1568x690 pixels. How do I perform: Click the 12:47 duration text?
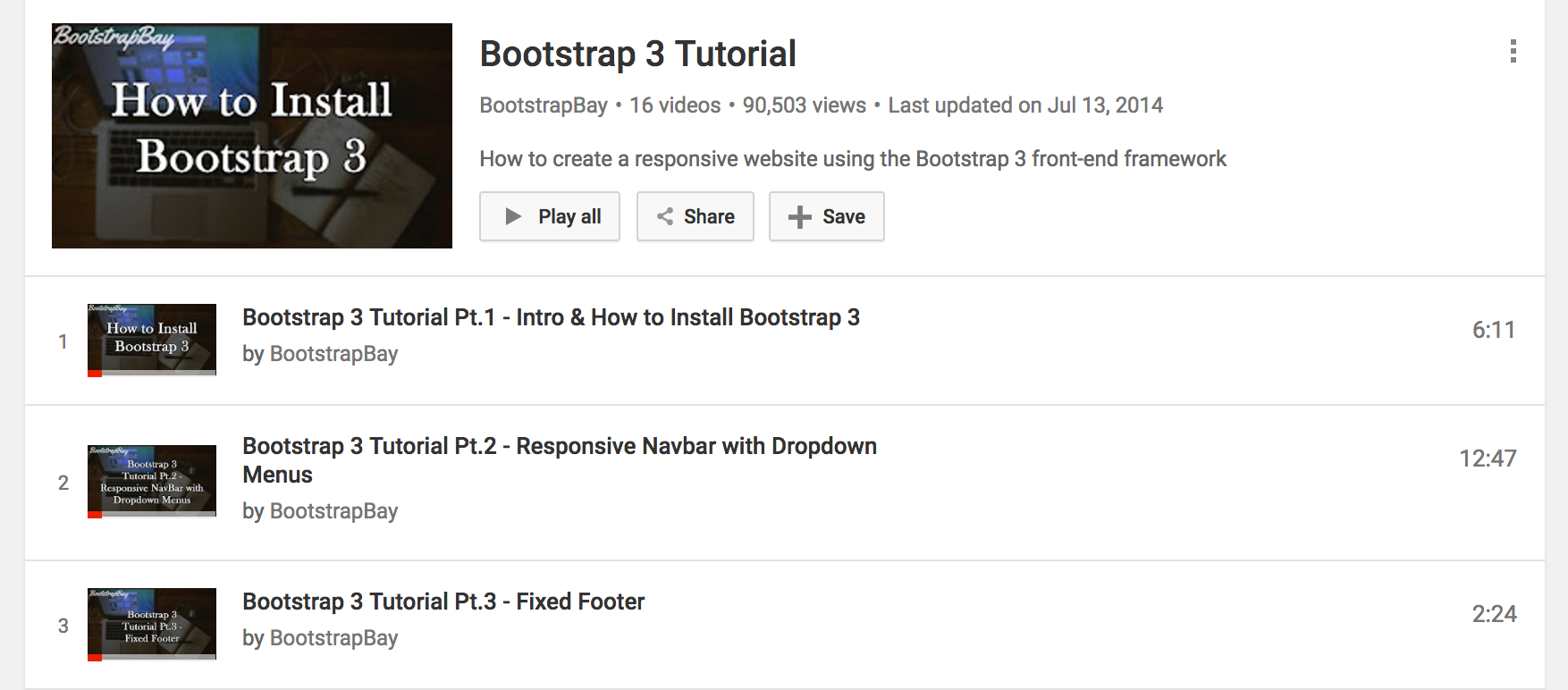click(1488, 459)
